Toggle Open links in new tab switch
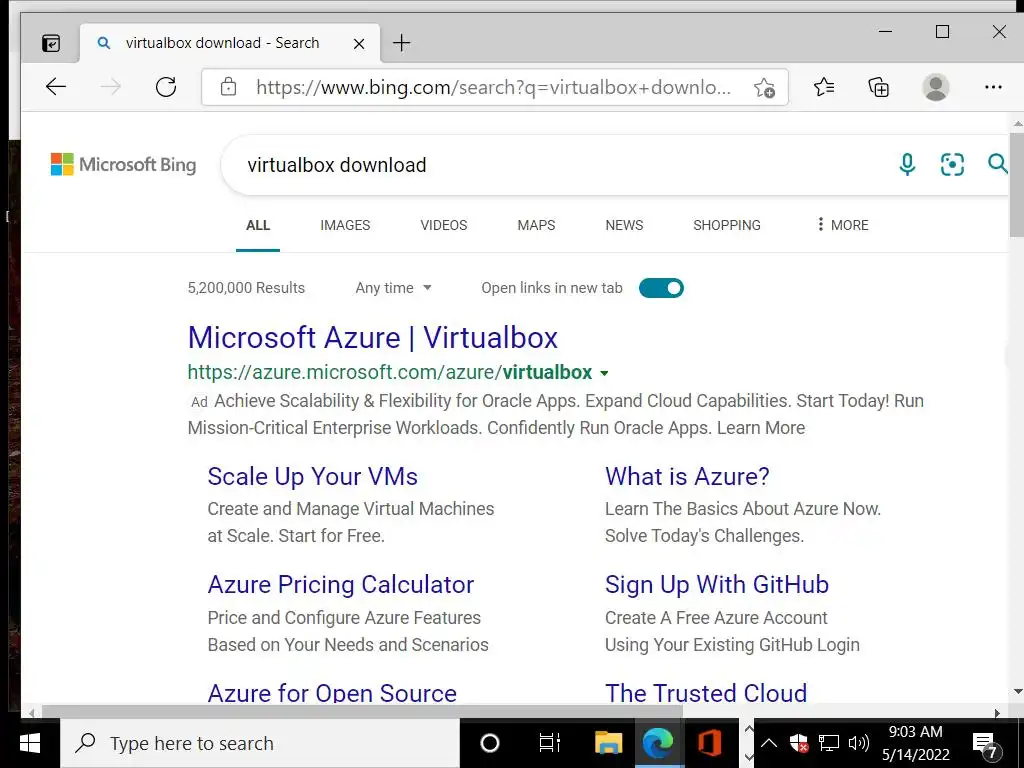 click(x=661, y=288)
